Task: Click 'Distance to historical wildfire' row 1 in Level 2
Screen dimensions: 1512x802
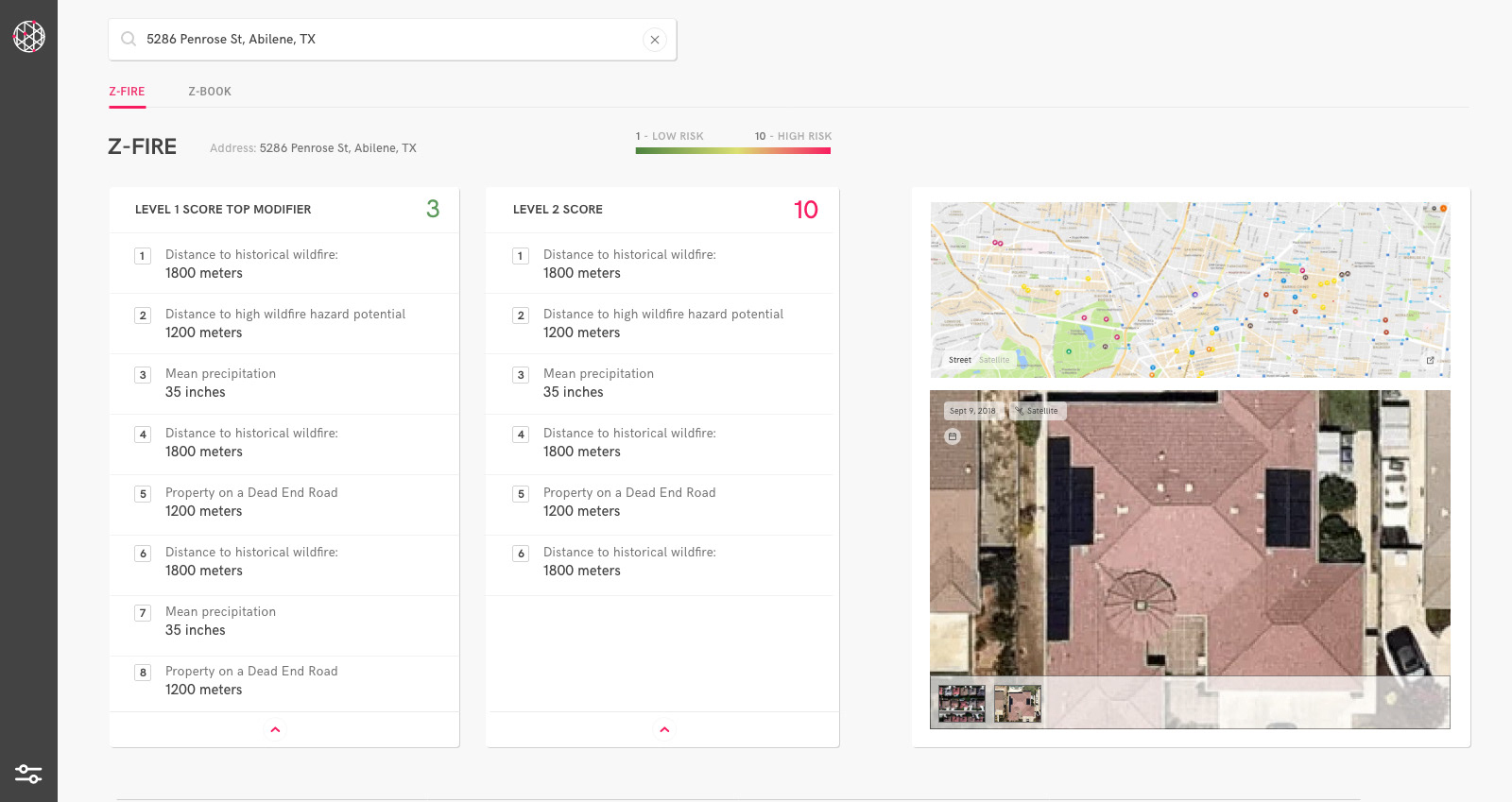Action: pyautogui.click(x=629, y=255)
